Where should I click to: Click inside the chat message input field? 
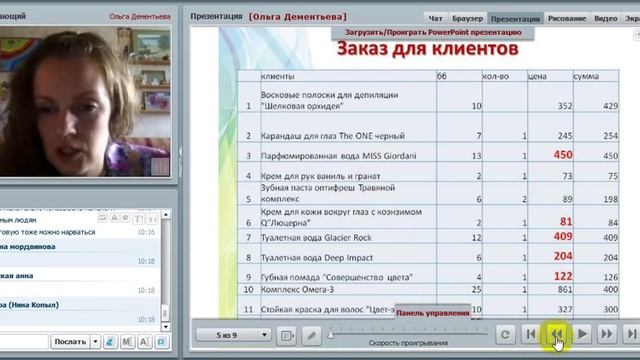click(24, 342)
